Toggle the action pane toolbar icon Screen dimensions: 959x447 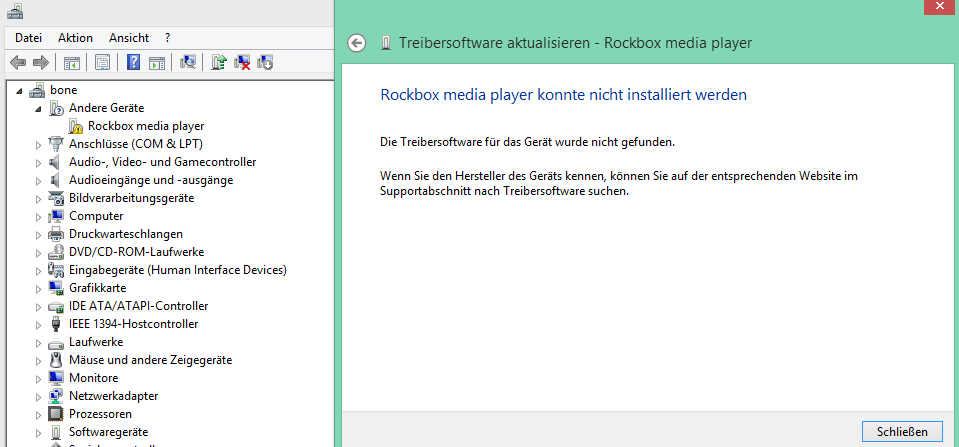tap(157, 62)
